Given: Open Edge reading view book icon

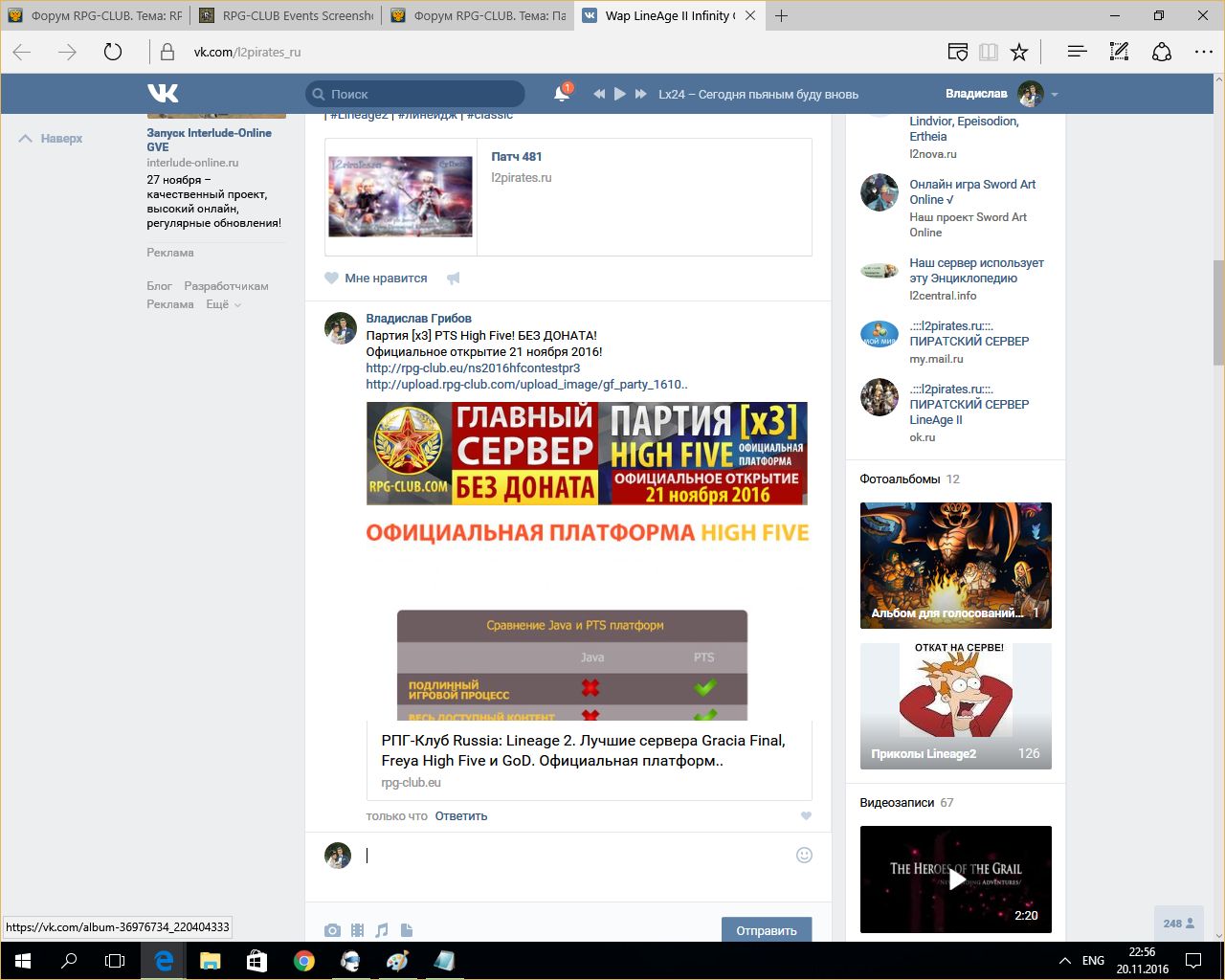Looking at the screenshot, I should (x=989, y=52).
